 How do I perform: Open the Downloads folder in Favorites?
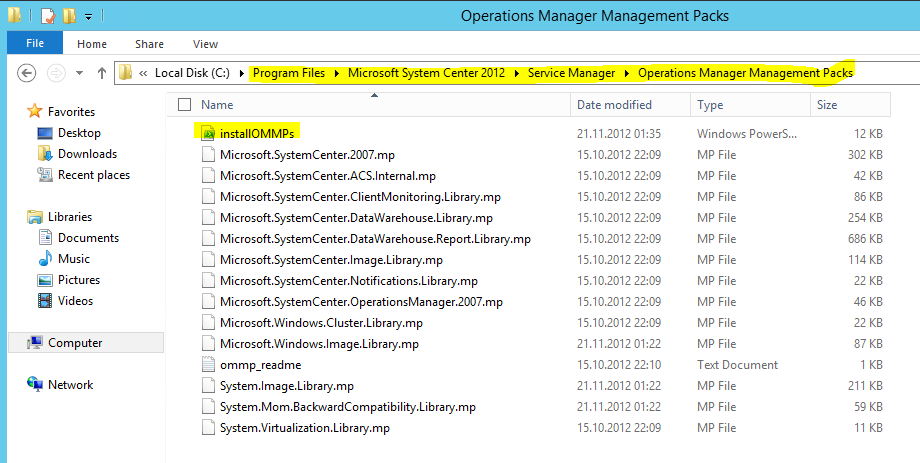(x=86, y=154)
